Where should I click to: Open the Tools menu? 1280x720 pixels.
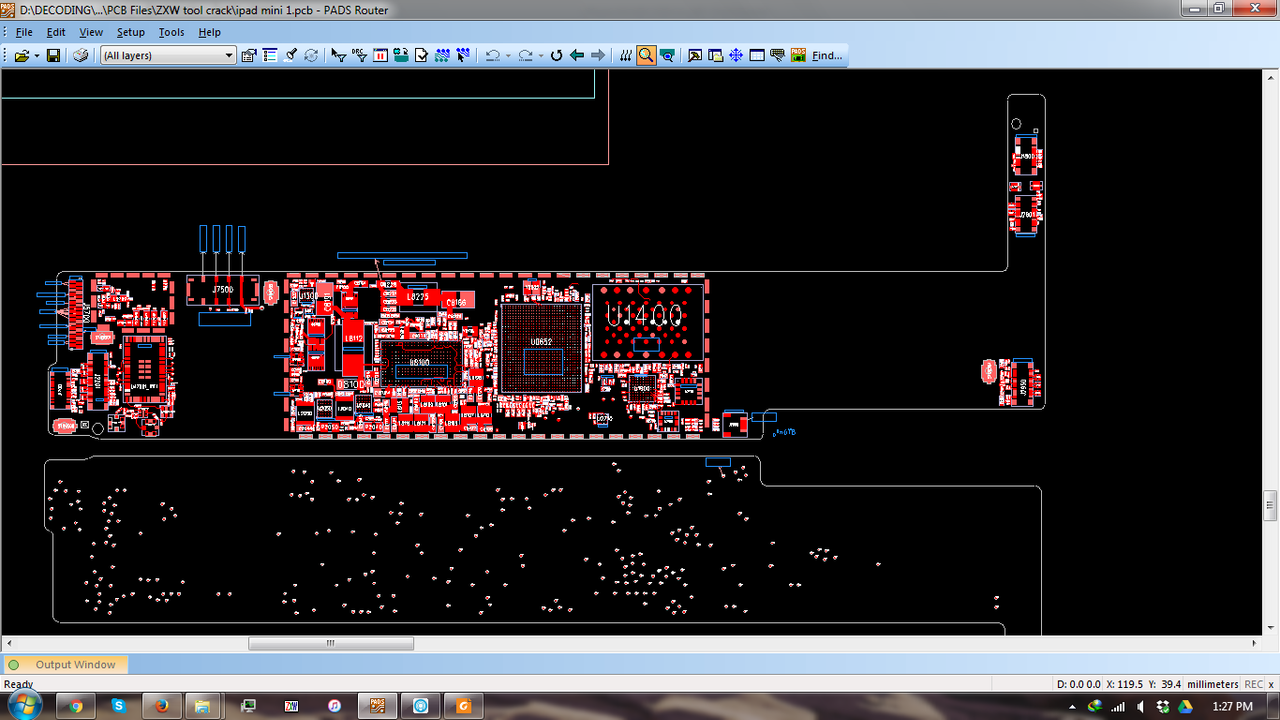(x=172, y=32)
